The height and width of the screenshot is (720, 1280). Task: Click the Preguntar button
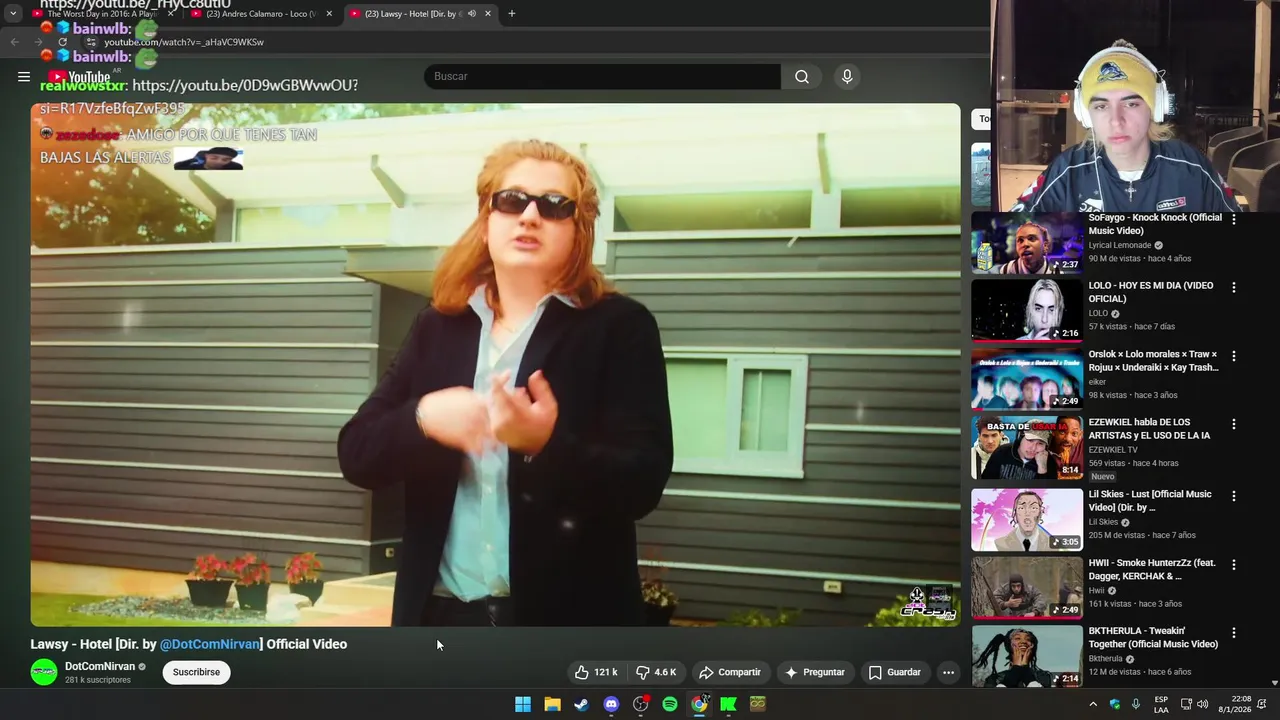pos(815,672)
